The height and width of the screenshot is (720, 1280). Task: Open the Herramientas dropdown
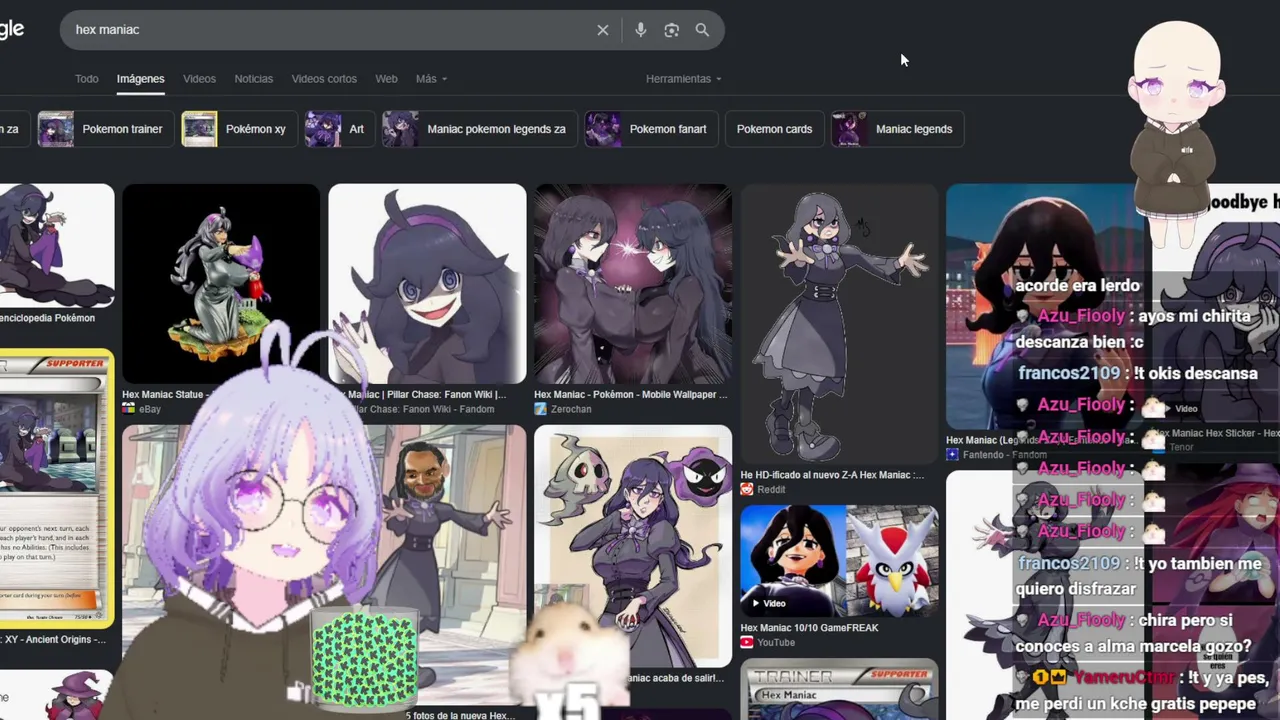[x=683, y=79]
